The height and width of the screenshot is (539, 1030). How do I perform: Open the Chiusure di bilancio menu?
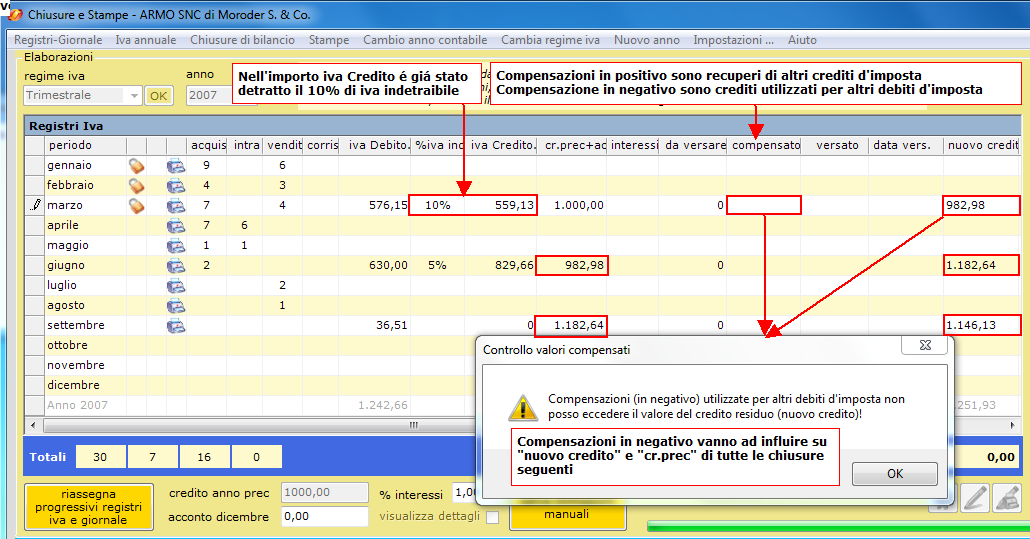coord(242,40)
